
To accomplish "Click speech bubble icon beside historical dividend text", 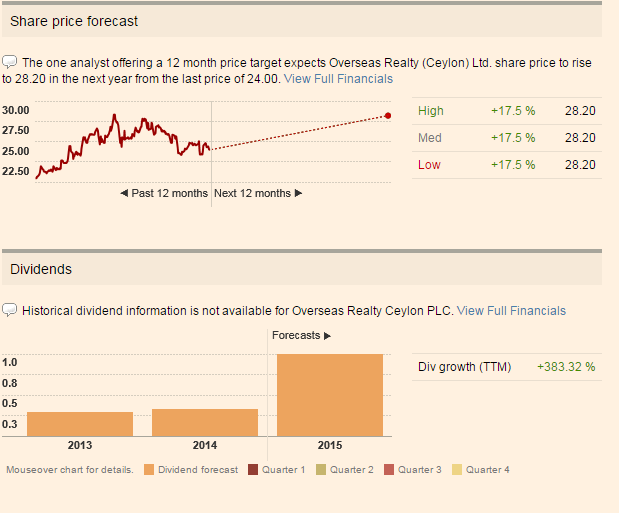I will click(x=9, y=310).
